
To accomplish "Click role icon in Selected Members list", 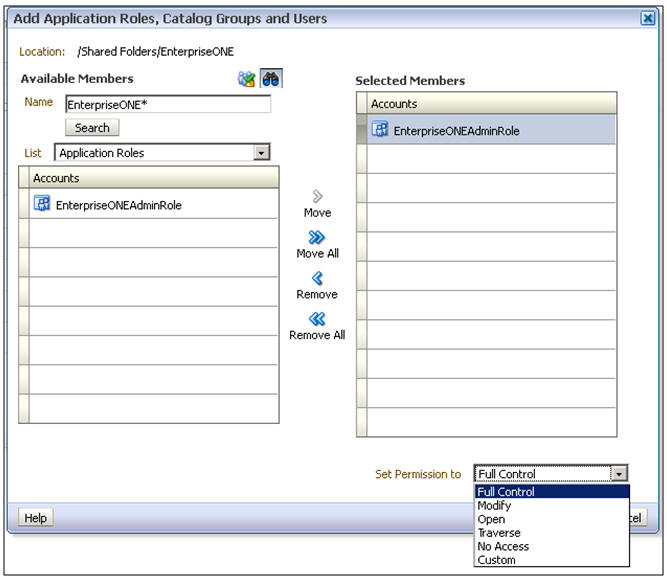I will pos(379,129).
